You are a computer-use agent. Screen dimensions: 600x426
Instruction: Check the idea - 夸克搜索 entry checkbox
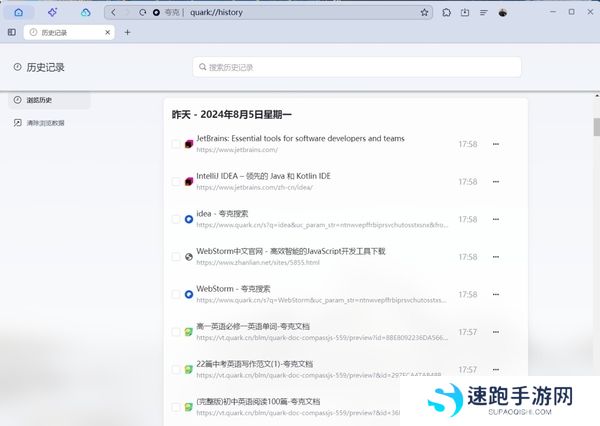[176, 219]
